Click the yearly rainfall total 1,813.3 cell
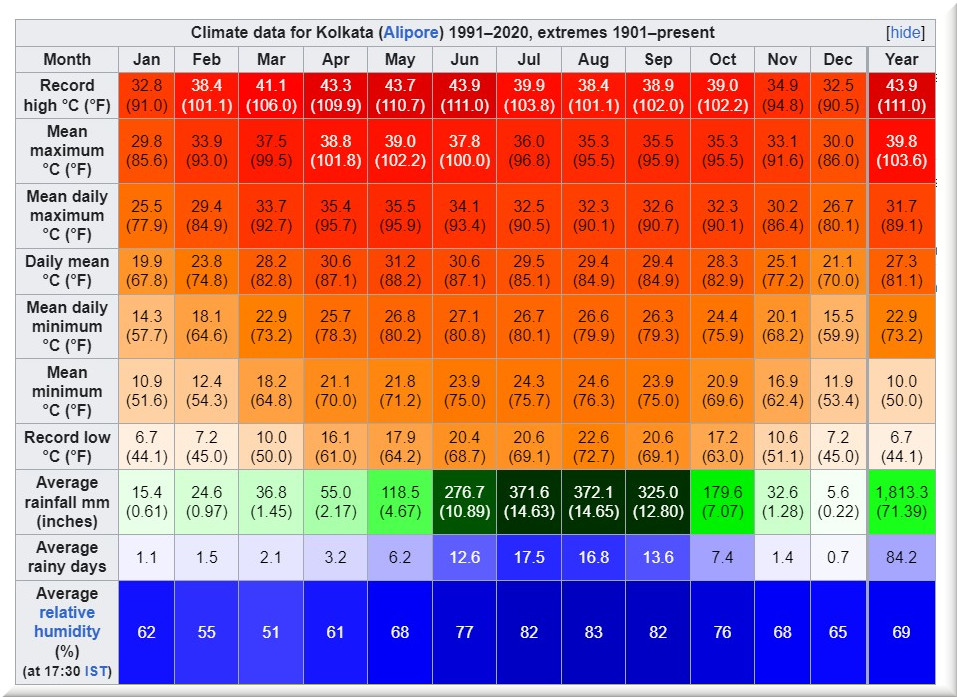This screenshot has width=957, height=697. coord(901,501)
